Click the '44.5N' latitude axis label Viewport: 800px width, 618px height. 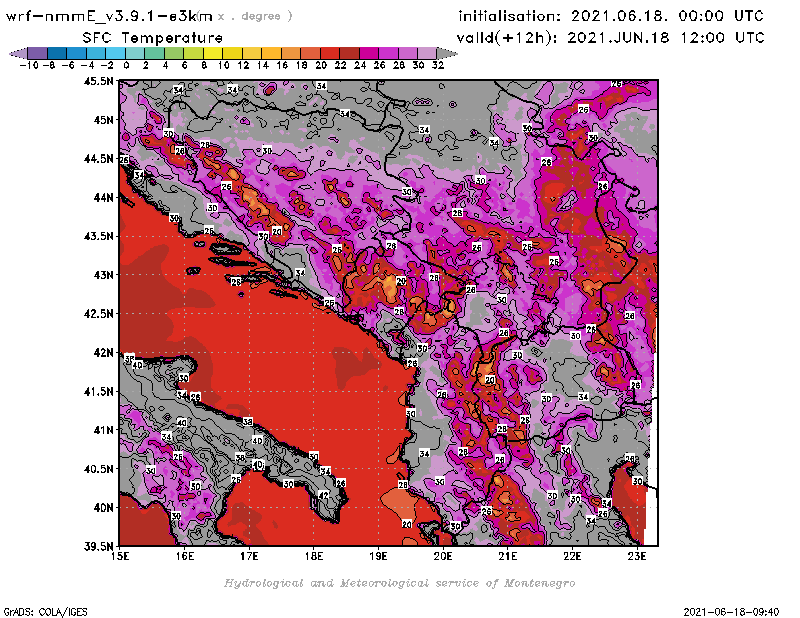tap(98, 159)
